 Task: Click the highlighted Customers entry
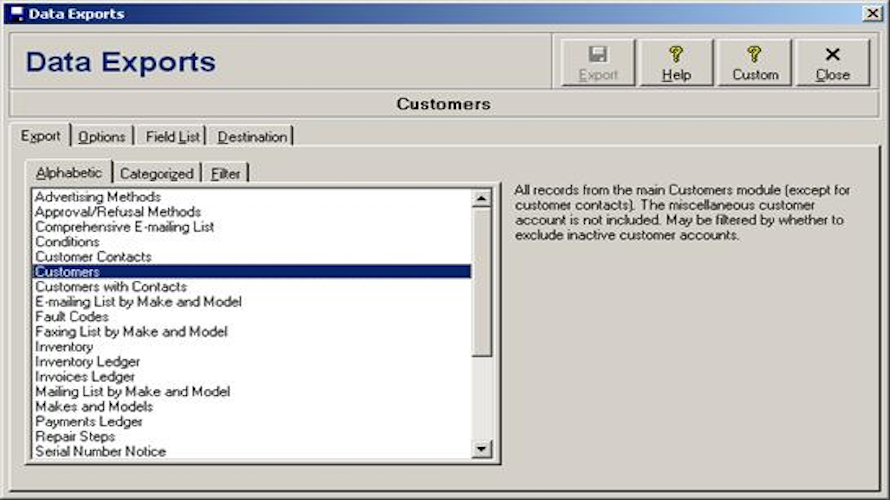[252, 272]
